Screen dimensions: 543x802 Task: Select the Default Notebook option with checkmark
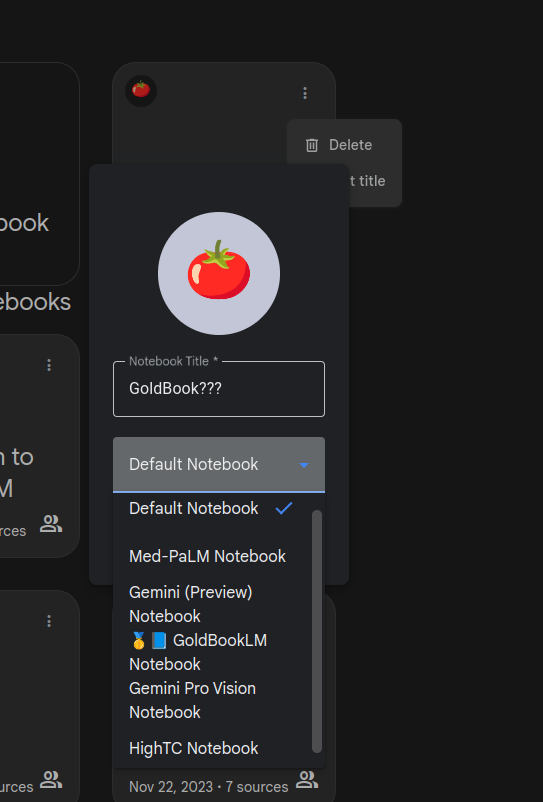point(213,508)
